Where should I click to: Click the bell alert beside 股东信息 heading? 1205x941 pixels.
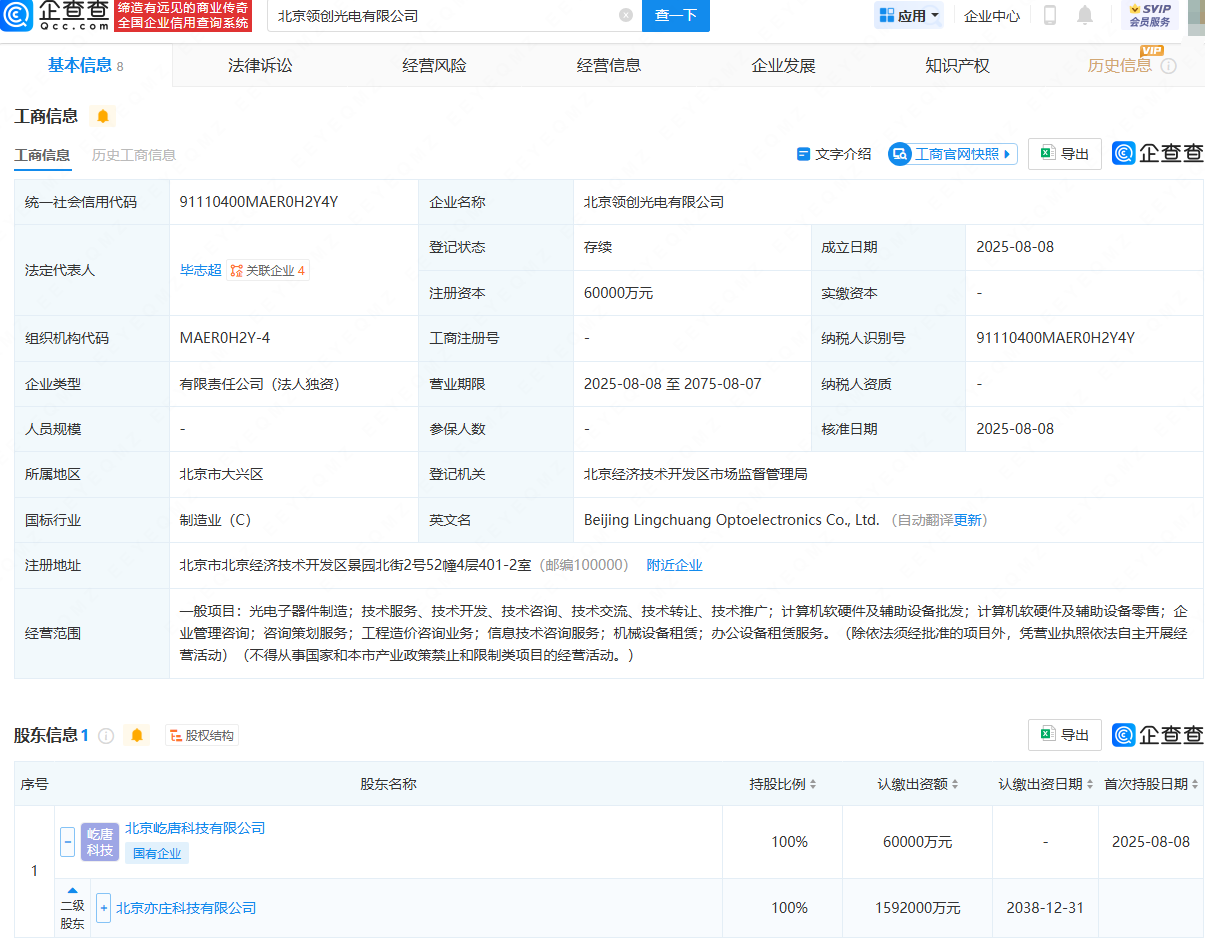pyautogui.click(x=137, y=735)
